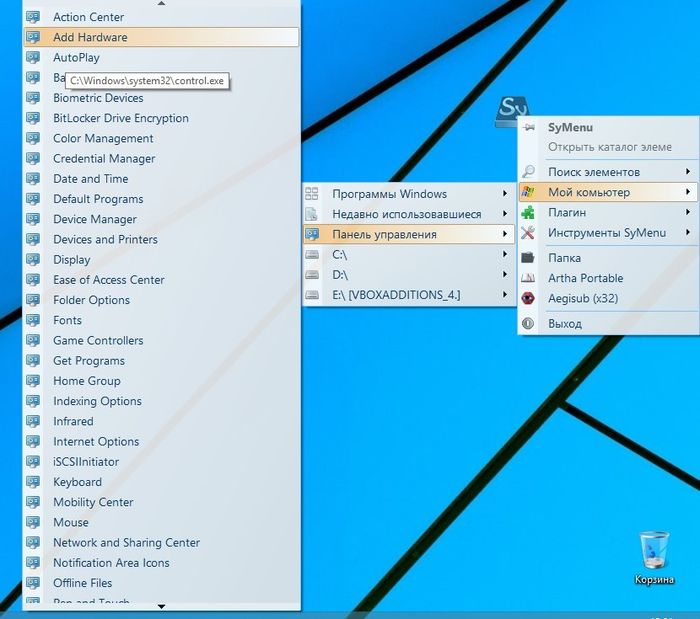
Task: Expand the D:\ drive submenu arrow
Action: click(505, 275)
